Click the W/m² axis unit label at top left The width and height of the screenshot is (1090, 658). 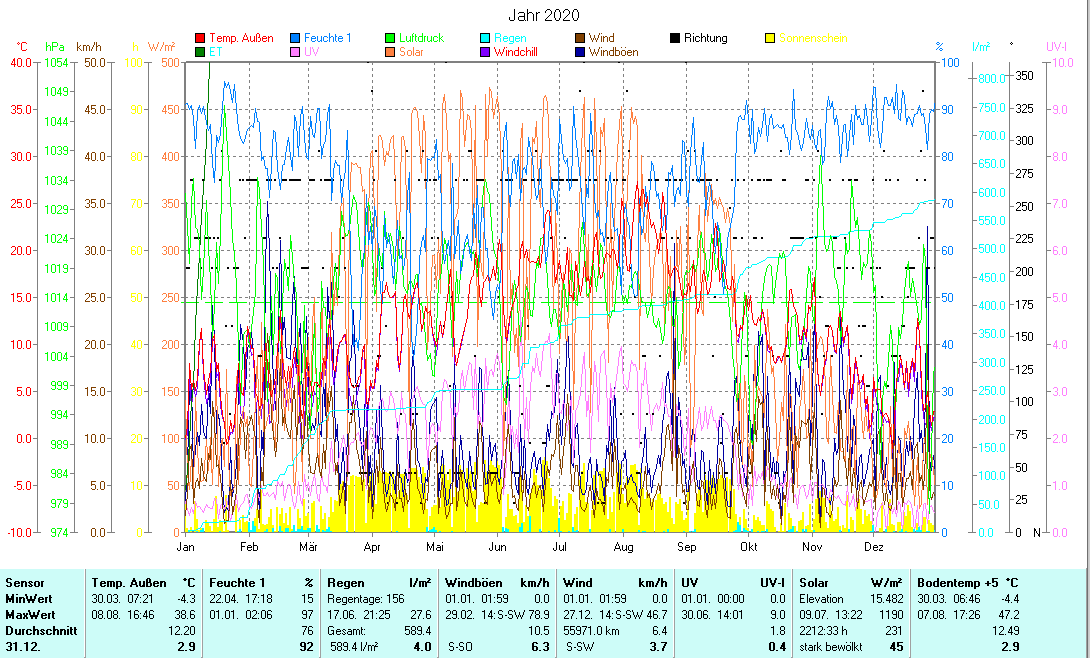(161, 47)
